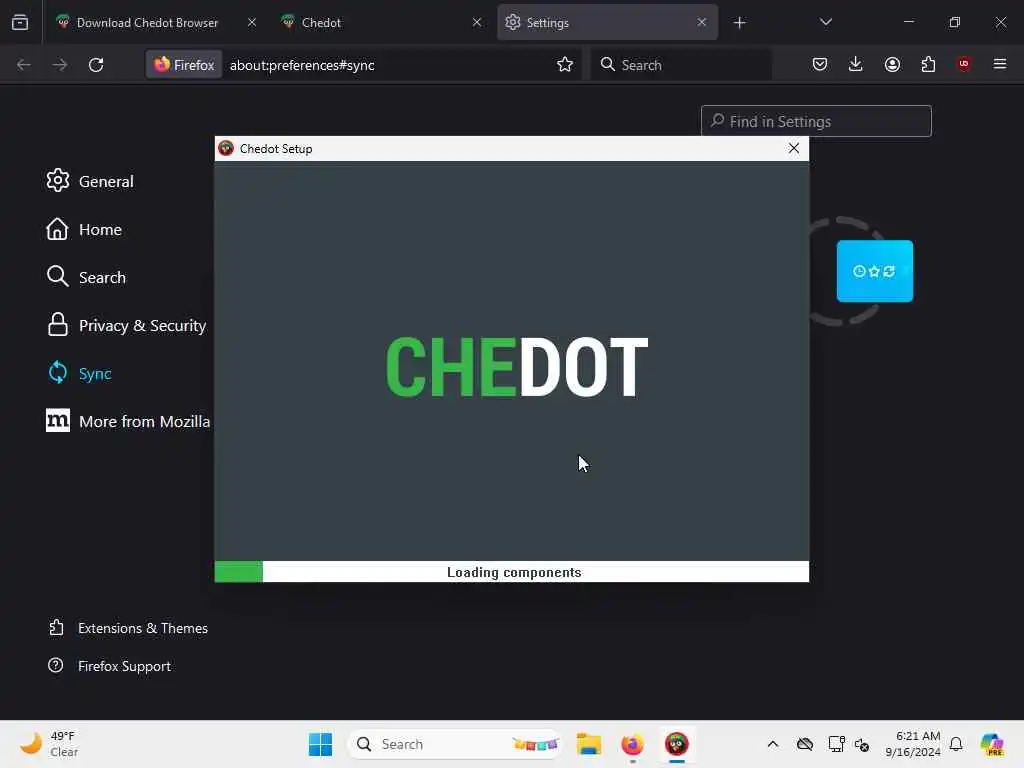This screenshot has width=1024, height=768.
Task: Close the Chedot tab
Action: [x=477, y=22]
